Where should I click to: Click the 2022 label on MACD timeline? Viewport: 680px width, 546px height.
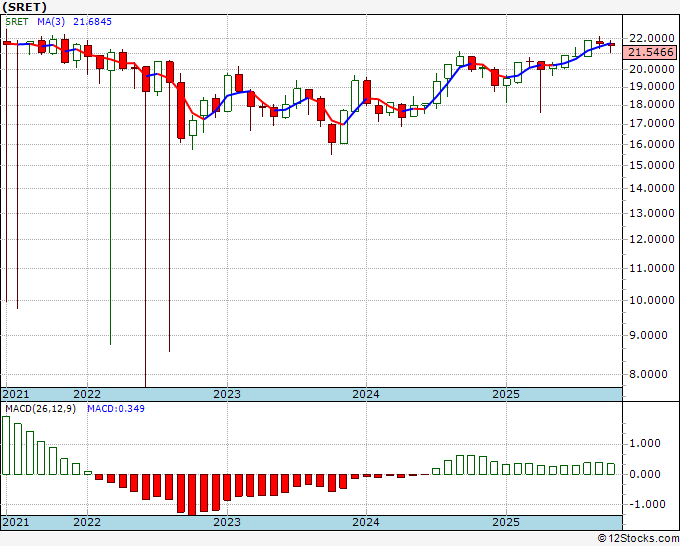[x=87, y=522]
